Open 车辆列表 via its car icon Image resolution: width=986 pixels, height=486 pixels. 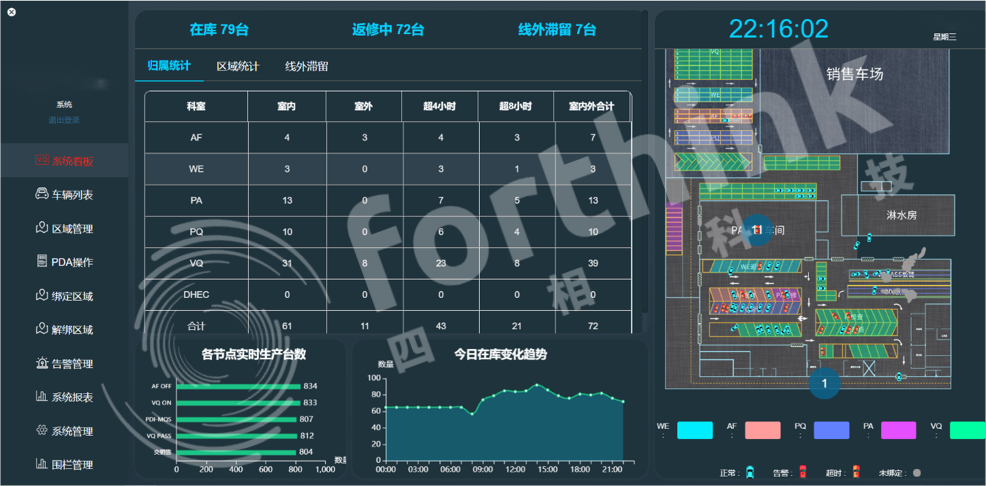pos(42,195)
